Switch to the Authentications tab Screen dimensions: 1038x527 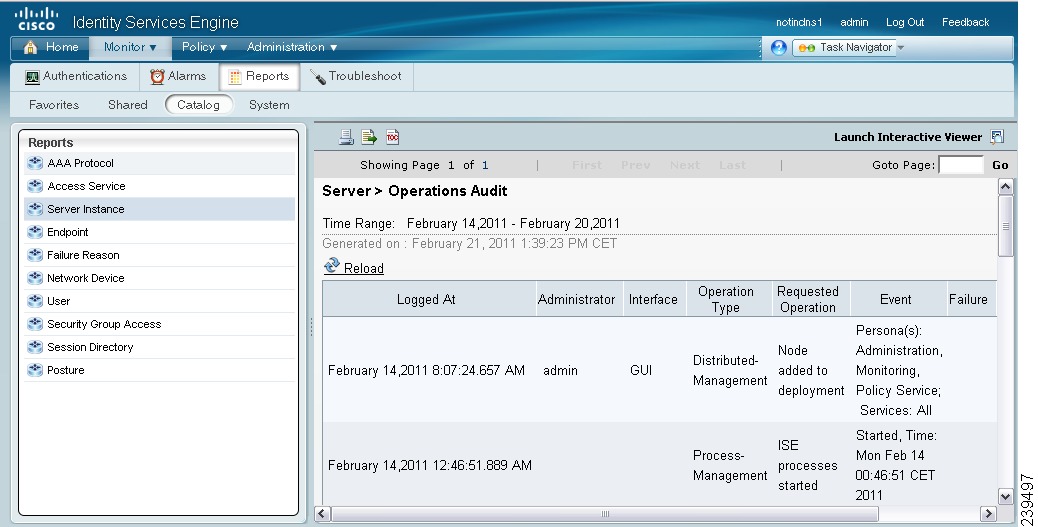tap(76, 76)
